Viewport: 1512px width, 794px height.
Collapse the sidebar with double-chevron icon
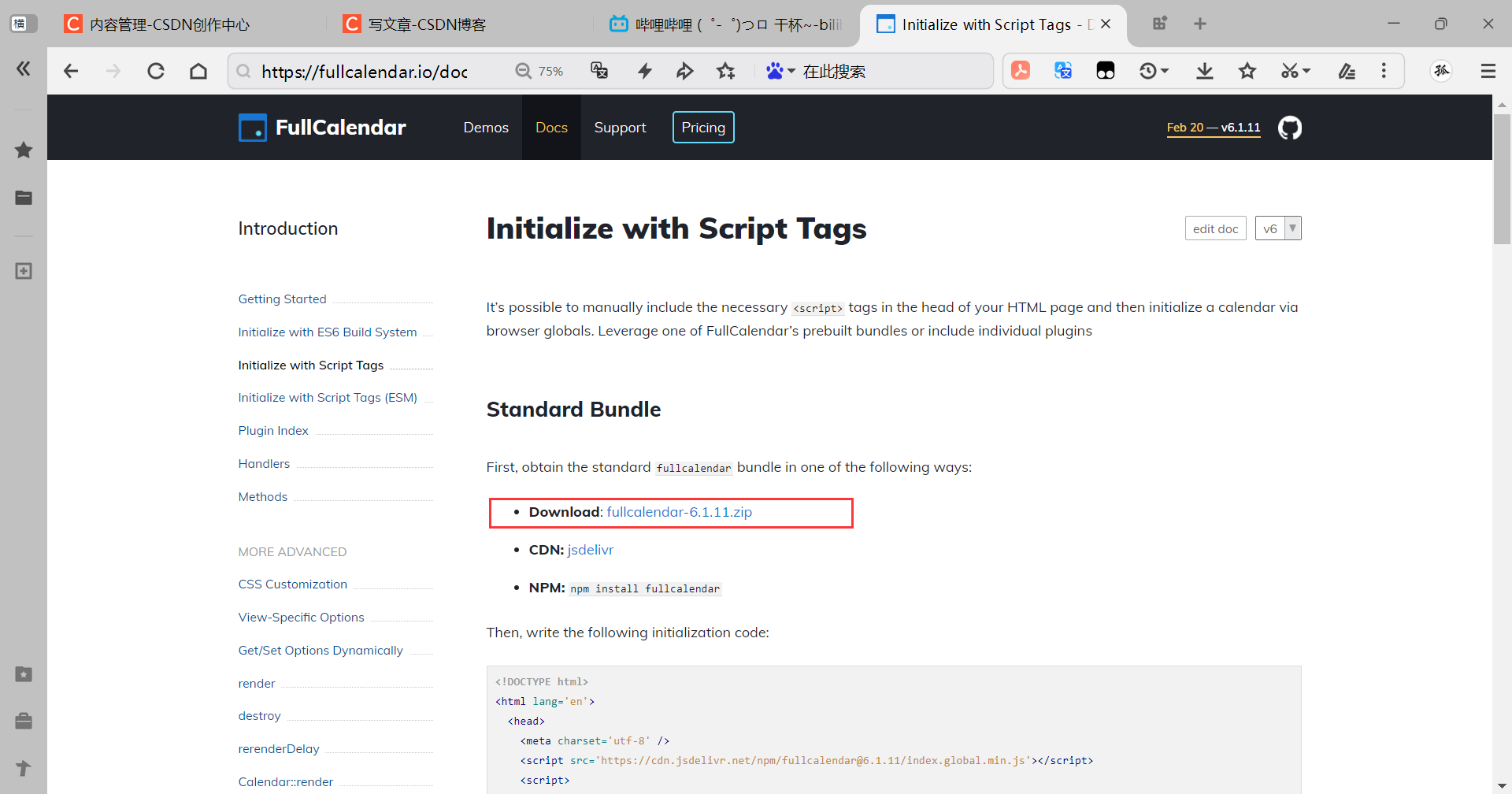[24, 69]
